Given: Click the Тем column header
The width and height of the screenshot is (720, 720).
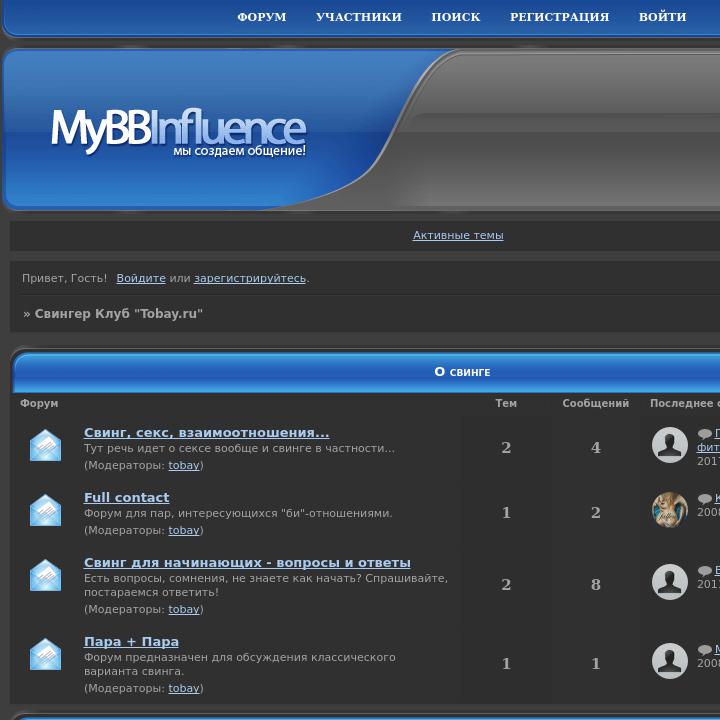Looking at the screenshot, I should 506,403.
